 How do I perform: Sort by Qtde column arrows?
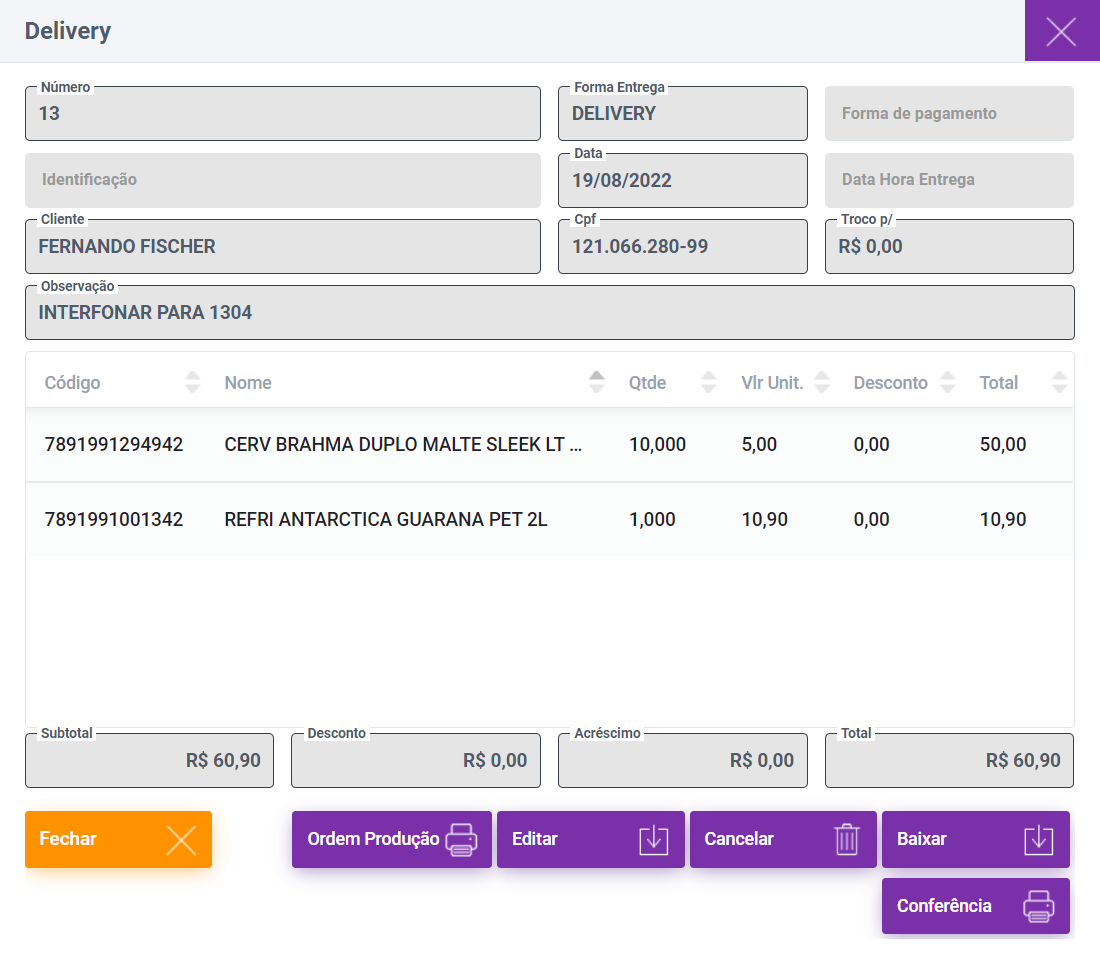(x=709, y=382)
